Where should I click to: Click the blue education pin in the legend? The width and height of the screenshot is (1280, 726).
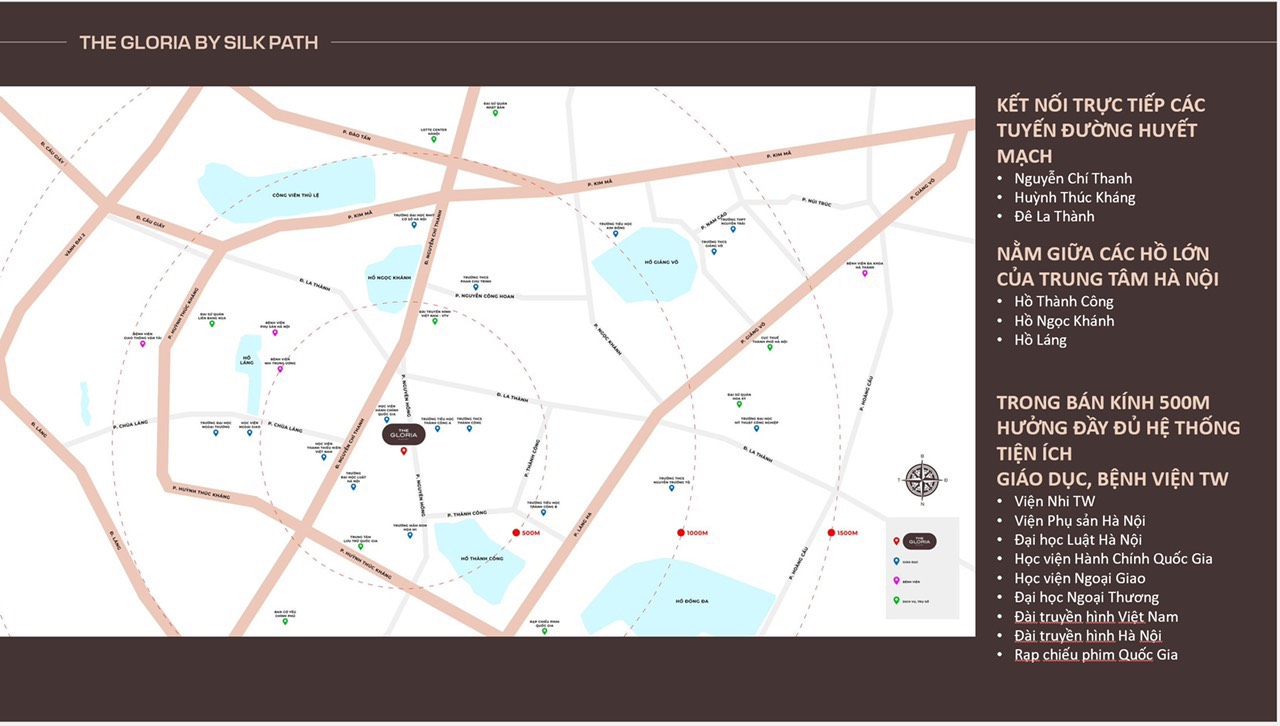(x=897, y=562)
